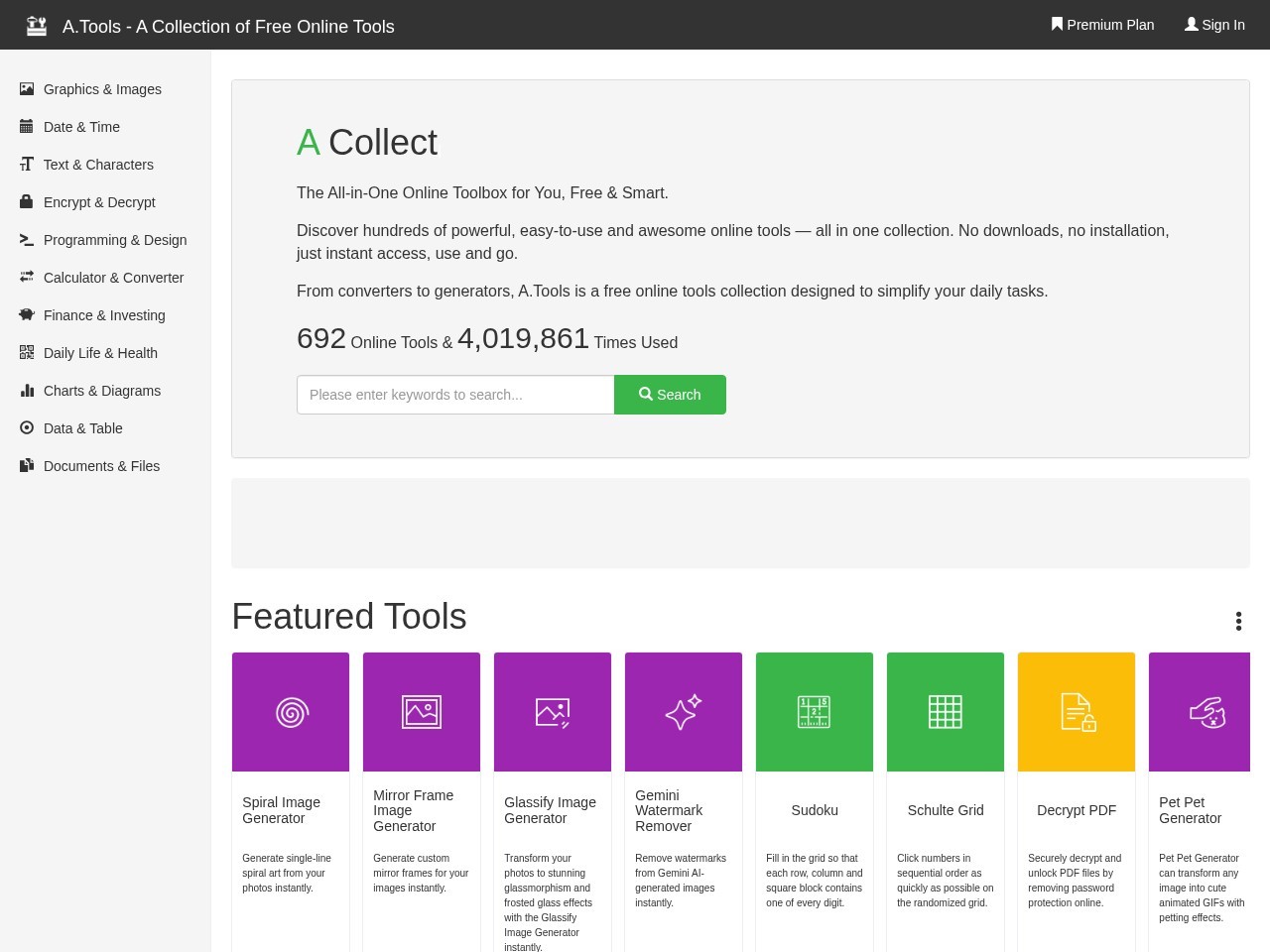Click the 'Fill in the grid' Sudoku description

[x=815, y=881]
